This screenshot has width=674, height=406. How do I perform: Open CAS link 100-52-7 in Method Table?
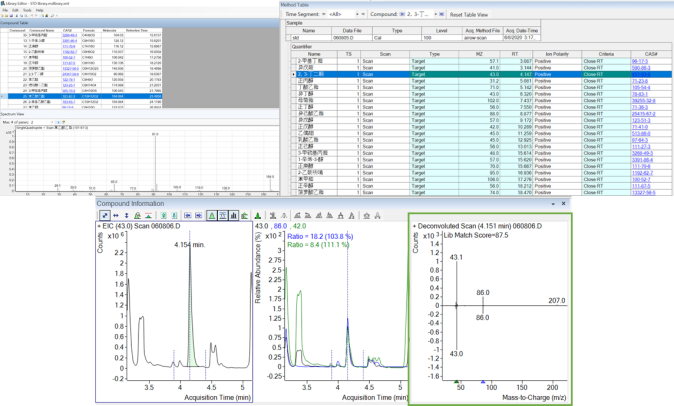pos(641,179)
